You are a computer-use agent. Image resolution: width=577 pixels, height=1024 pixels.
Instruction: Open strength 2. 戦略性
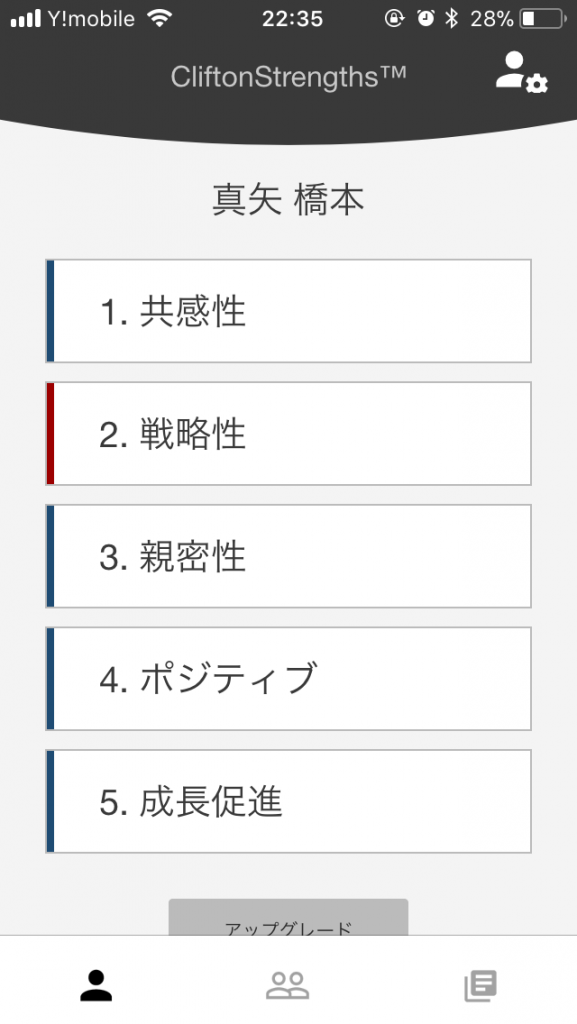coord(288,434)
